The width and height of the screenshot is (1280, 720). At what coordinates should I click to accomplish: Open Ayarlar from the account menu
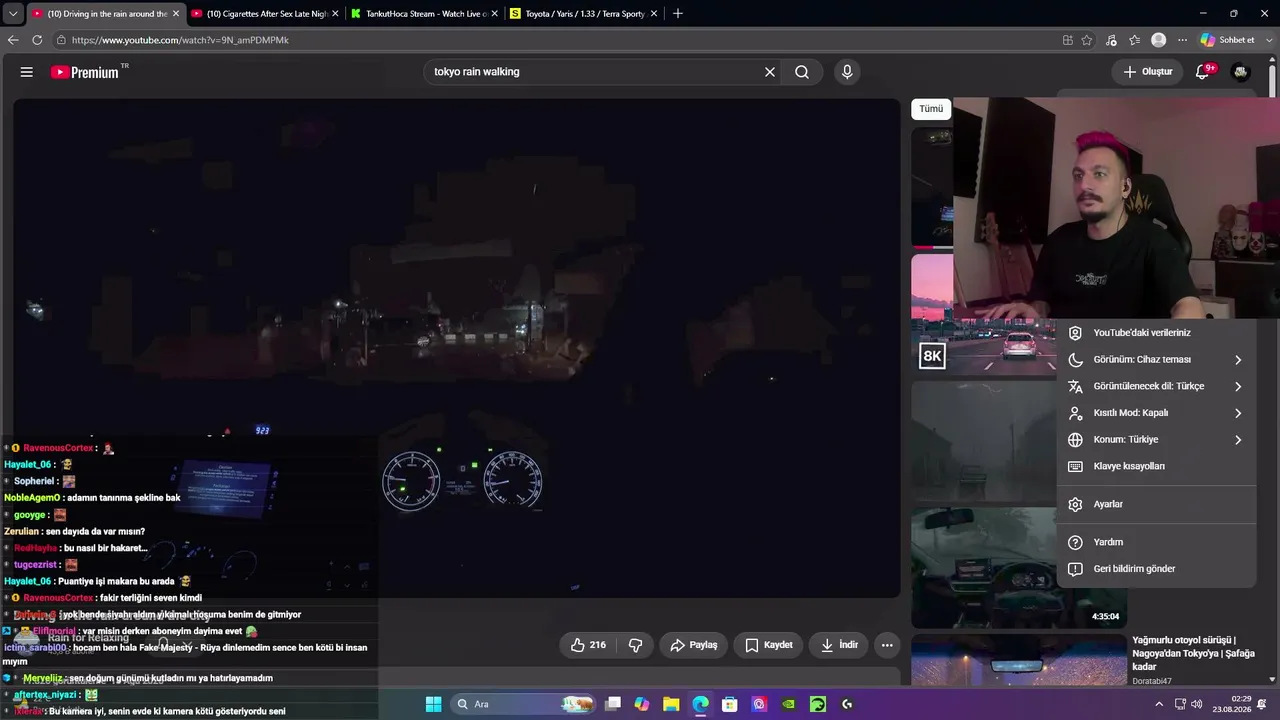tap(1156, 504)
